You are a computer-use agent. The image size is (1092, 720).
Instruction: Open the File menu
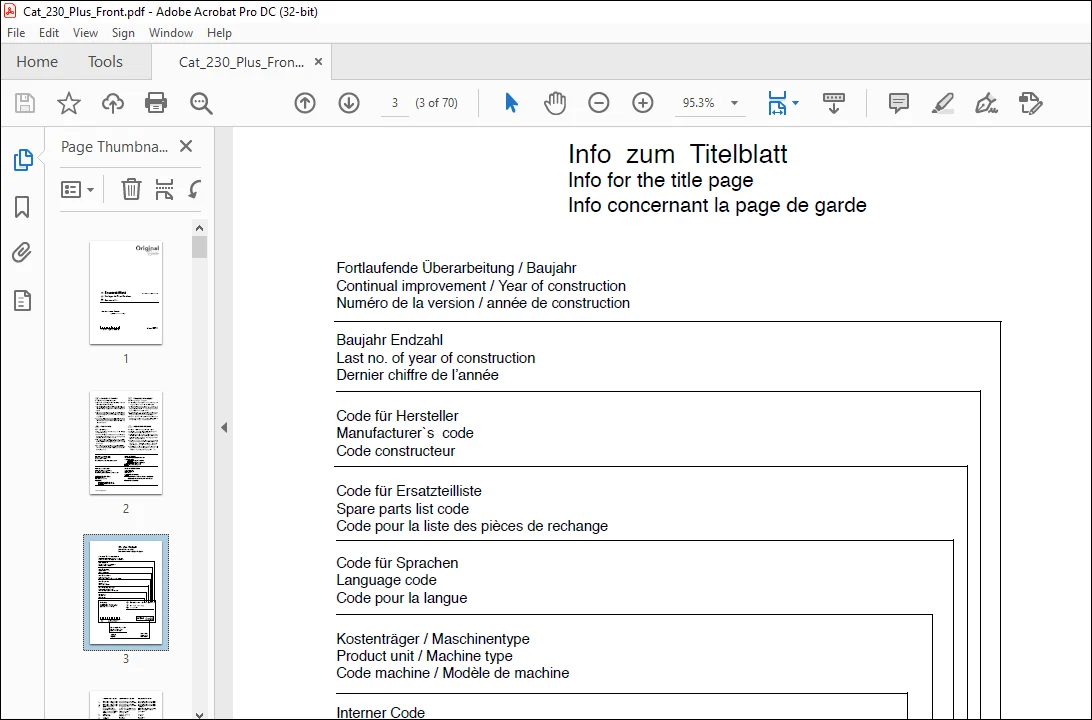tap(16, 33)
